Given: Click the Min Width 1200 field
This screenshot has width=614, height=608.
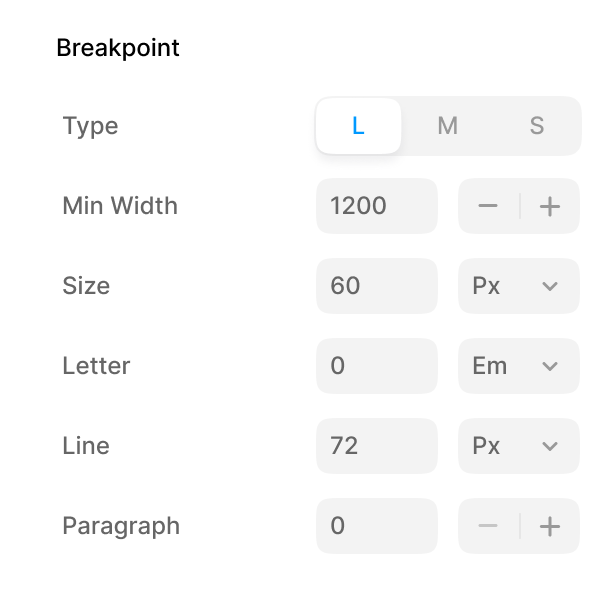Looking at the screenshot, I should tap(376, 206).
